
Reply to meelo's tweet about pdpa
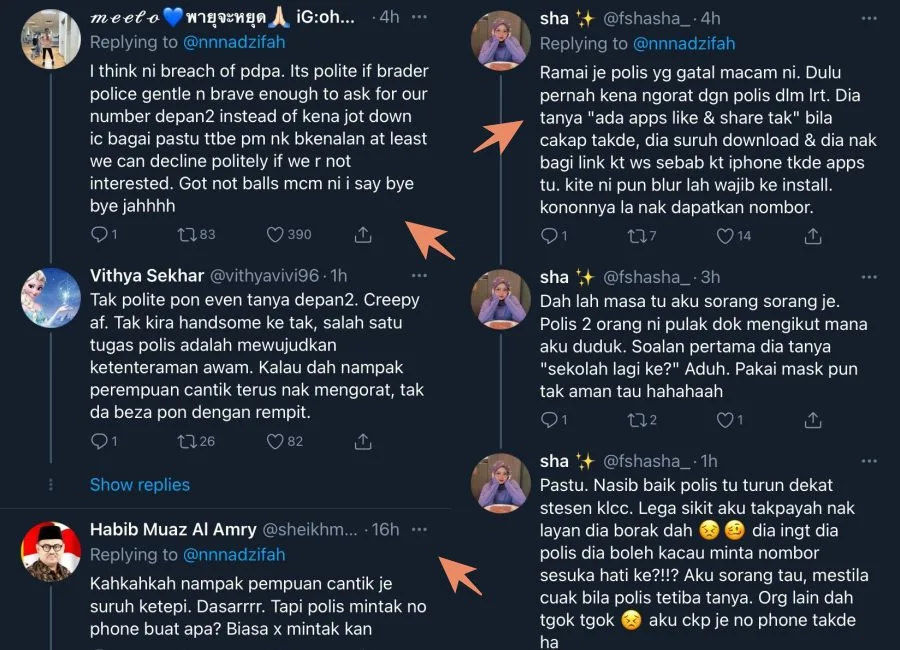click(99, 234)
